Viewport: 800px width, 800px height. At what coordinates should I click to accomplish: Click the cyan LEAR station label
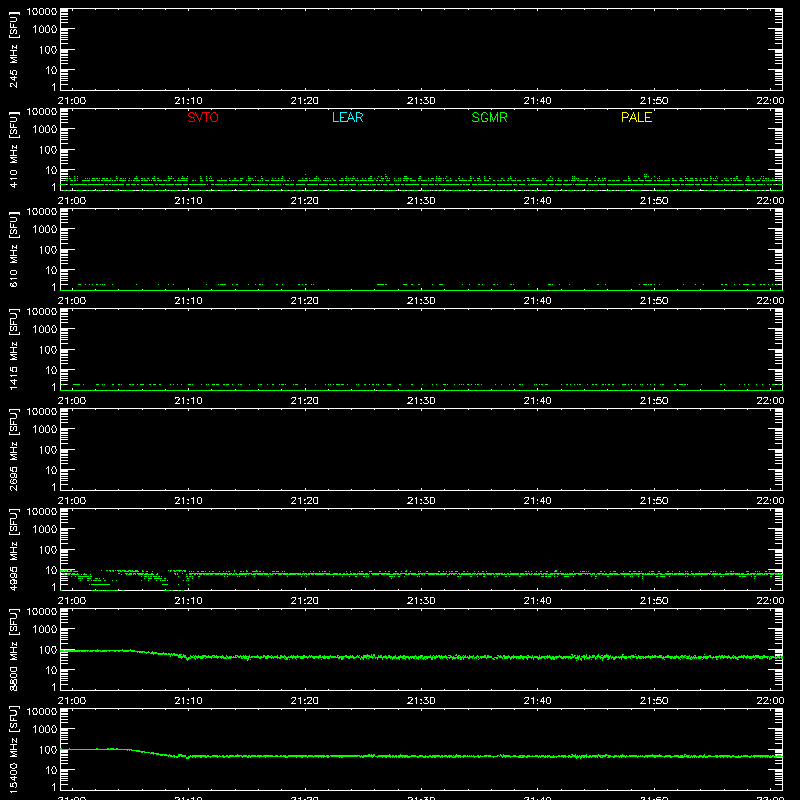[x=347, y=117]
